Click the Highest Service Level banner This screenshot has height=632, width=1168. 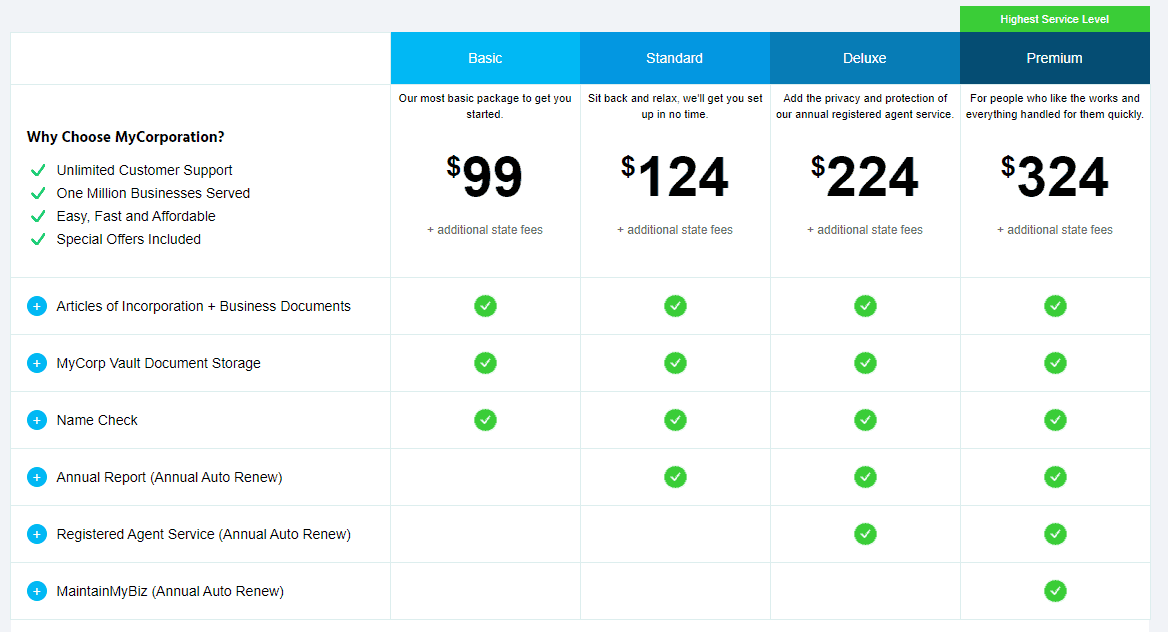click(x=1055, y=19)
